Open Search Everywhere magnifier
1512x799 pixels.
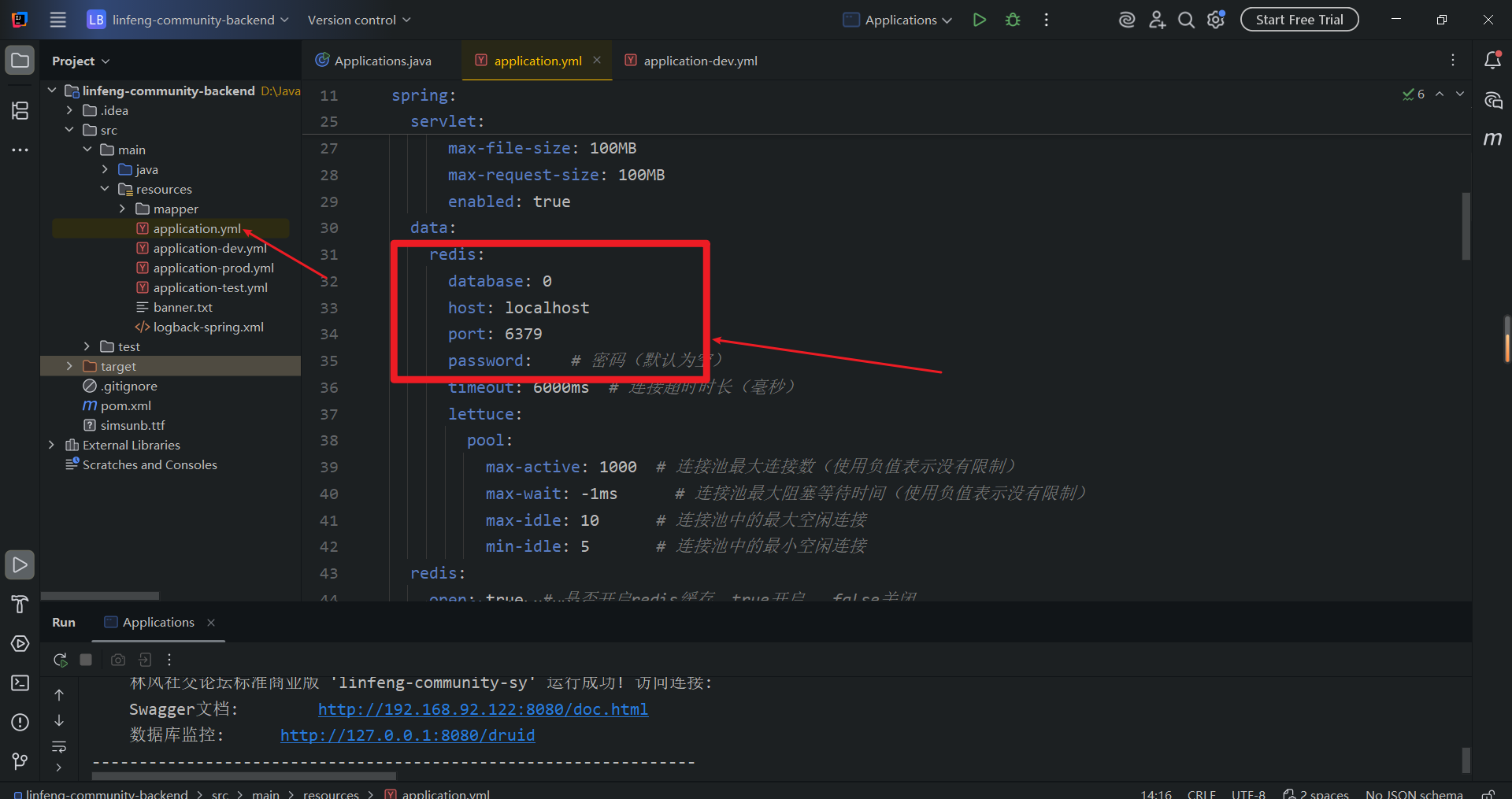[1186, 20]
